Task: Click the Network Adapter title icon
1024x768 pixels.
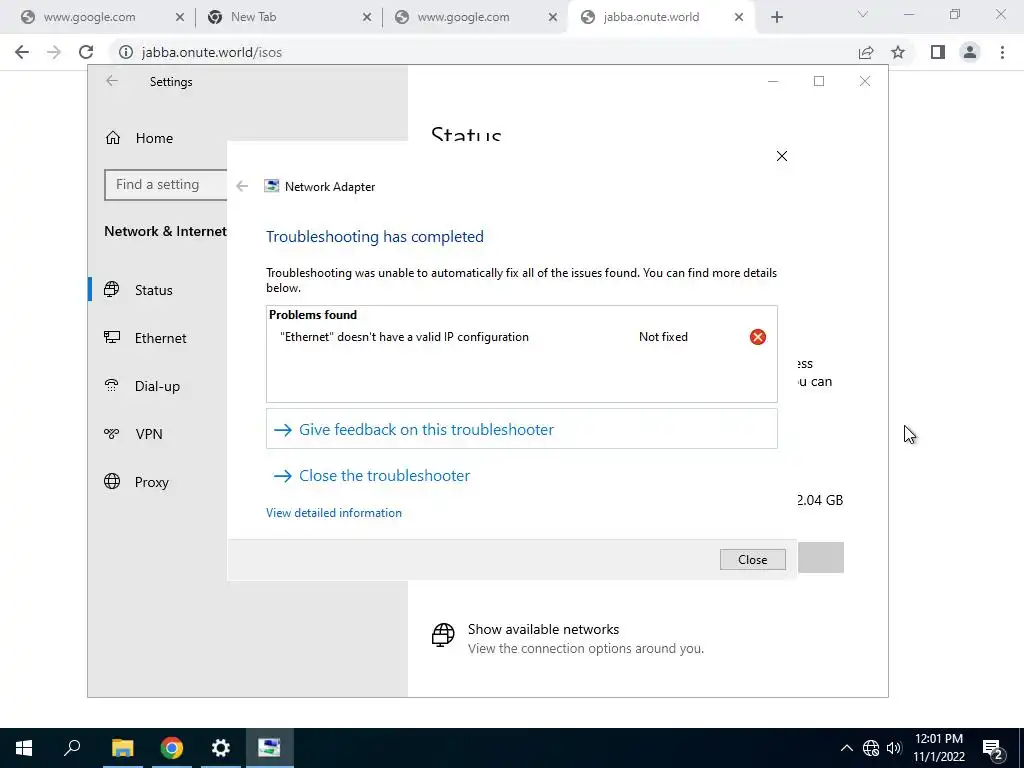Action: [271, 186]
